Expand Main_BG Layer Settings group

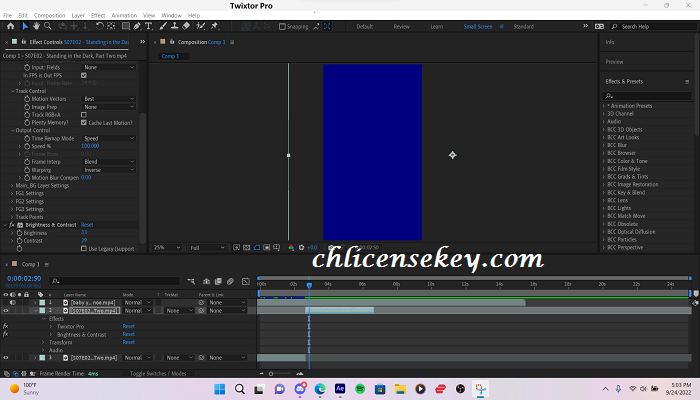pos(12,186)
